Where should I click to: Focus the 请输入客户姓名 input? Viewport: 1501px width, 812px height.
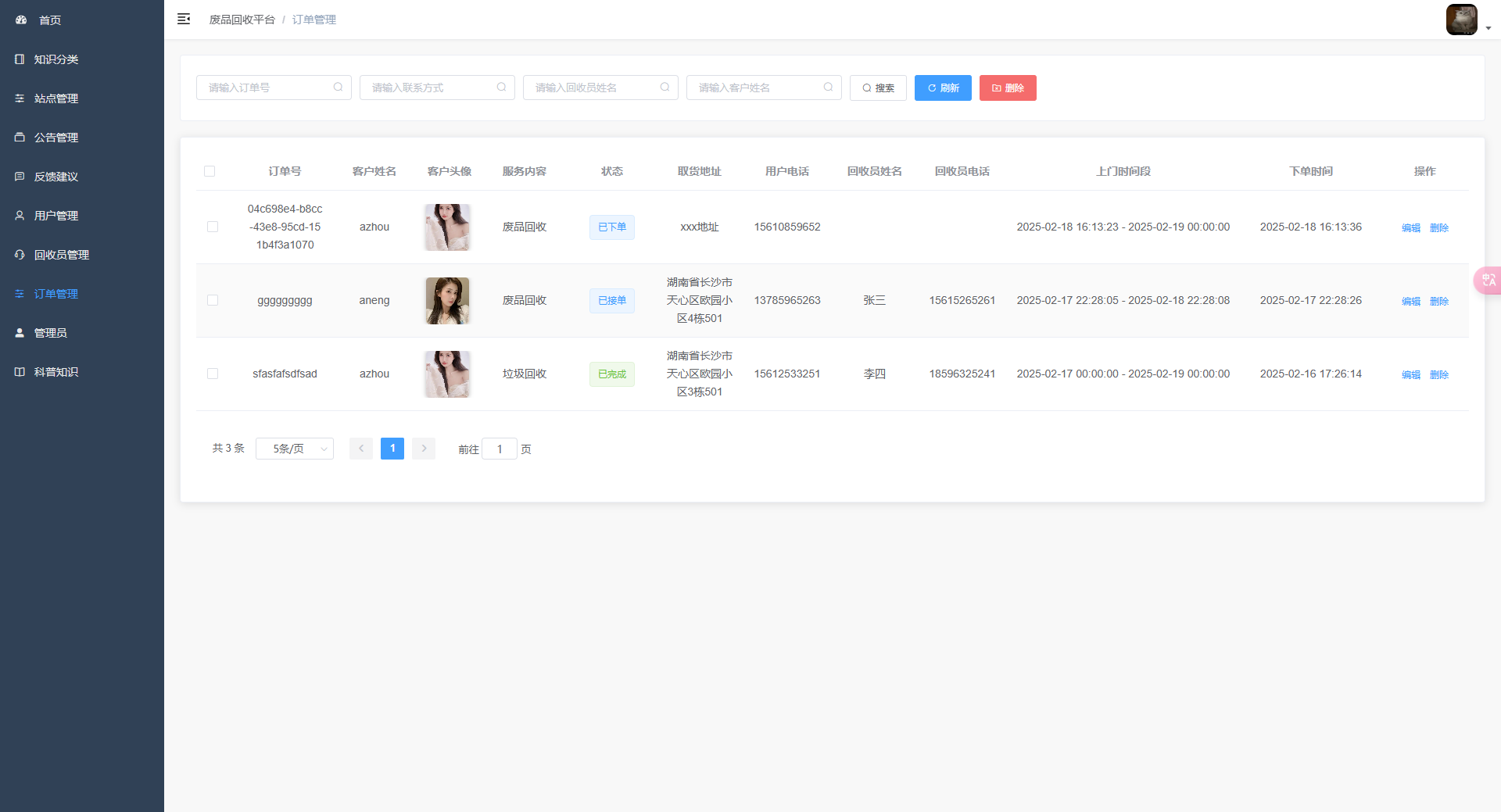coord(764,88)
